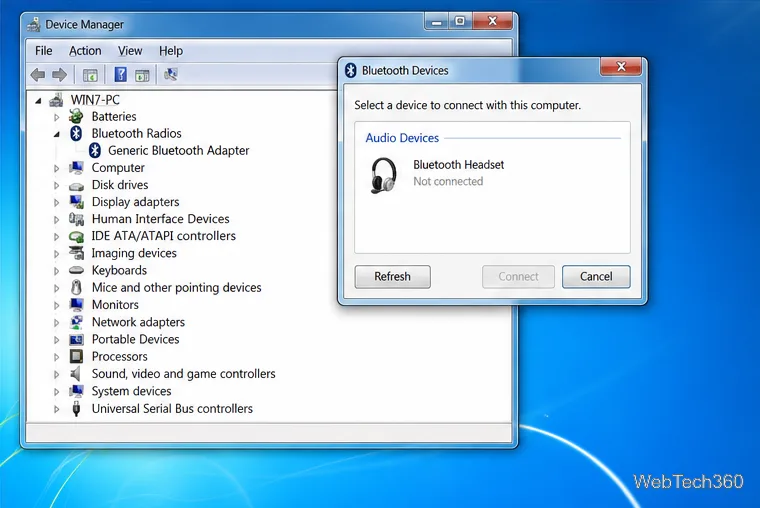Click the Show/Hide console tree toolbar icon

[x=90, y=75]
